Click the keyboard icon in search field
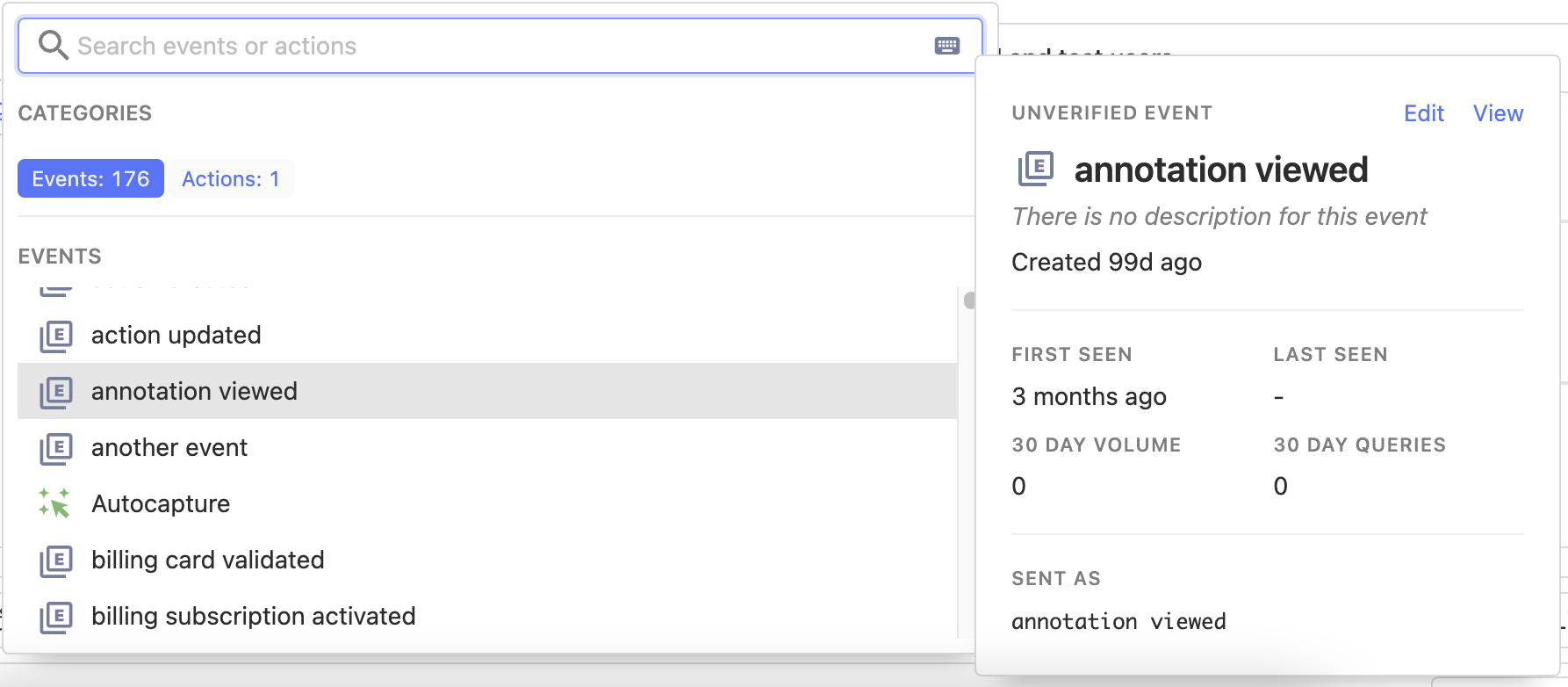1568x687 pixels. 946,46
